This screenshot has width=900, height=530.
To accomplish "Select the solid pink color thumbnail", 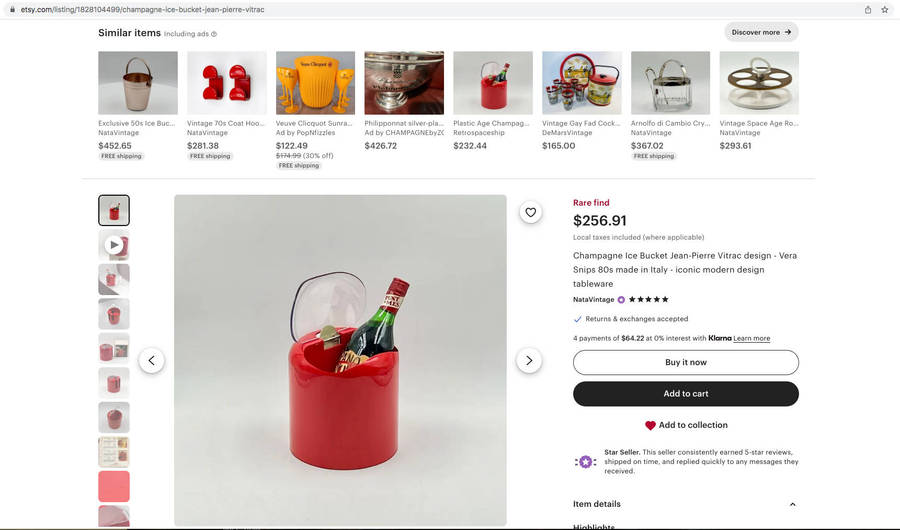I will (x=114, y=486).
